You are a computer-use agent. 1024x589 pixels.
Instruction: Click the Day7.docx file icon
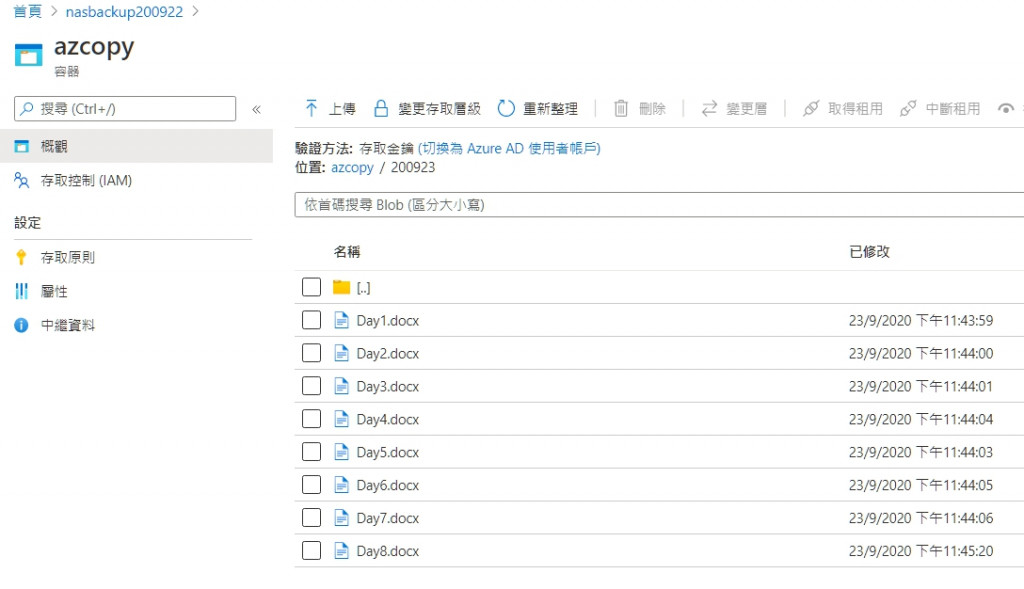pos(341,518)
